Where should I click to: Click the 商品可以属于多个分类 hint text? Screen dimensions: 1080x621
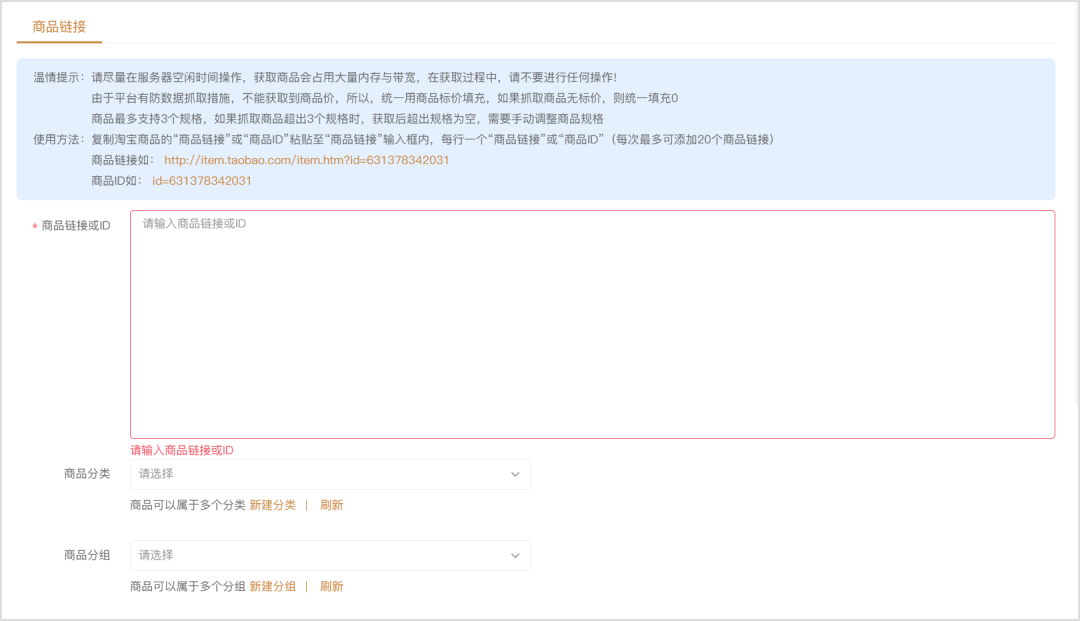187,505
